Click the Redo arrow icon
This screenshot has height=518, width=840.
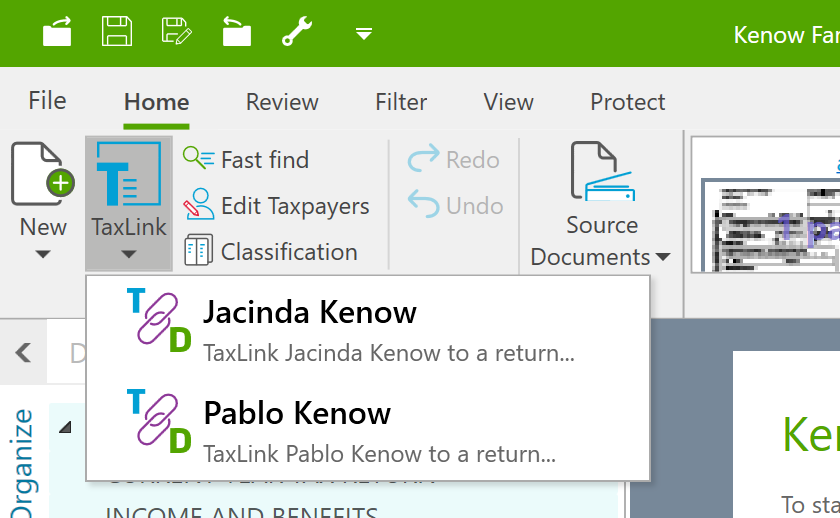tap(423, 158)
